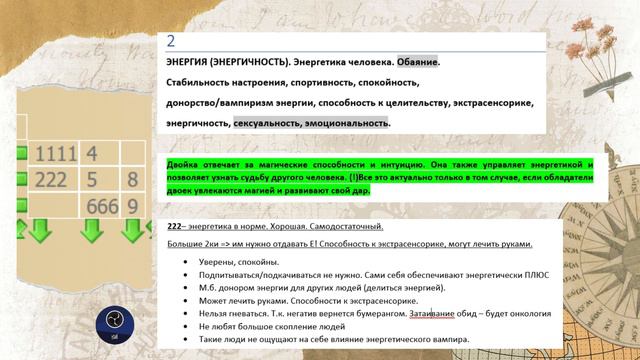Click the highlighted word "Обаяние"

pyautogui.click(x=417, y=62)
